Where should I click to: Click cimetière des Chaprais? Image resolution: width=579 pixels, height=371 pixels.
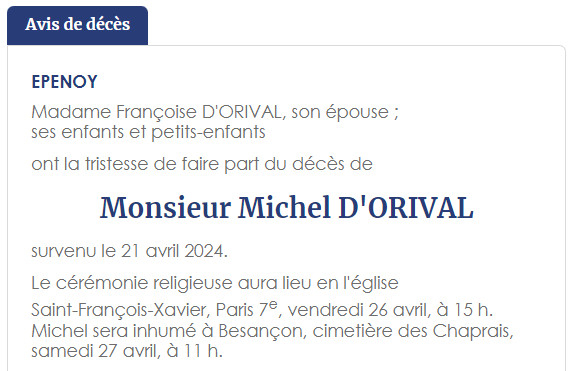[411, 331]
